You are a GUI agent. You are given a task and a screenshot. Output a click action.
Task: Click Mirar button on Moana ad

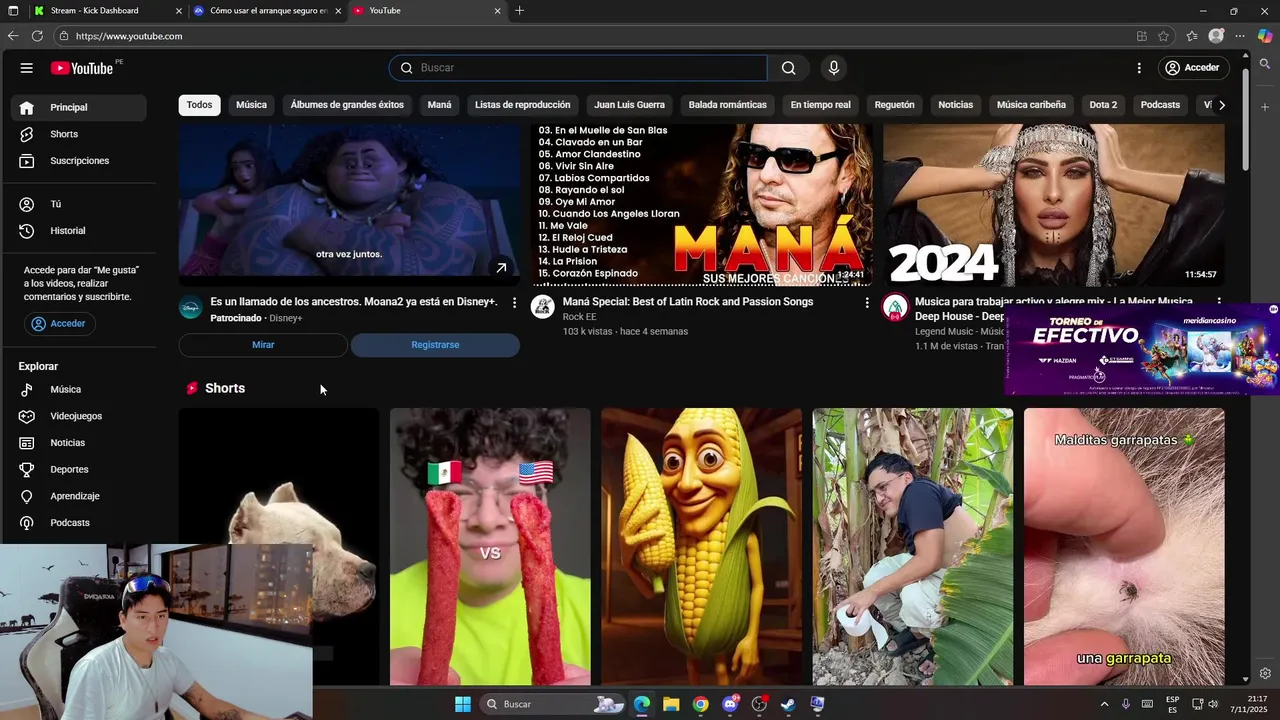click(263, 345)
